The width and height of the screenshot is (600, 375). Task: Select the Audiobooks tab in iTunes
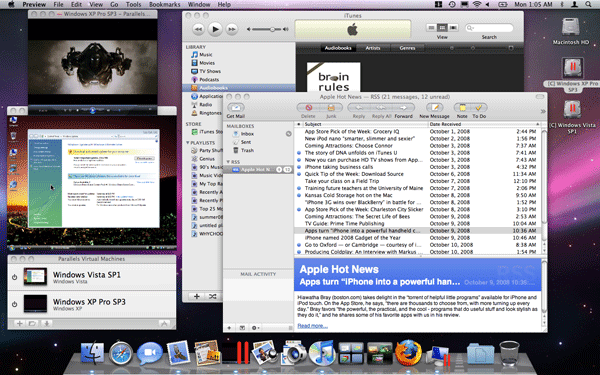coord(338,48)
